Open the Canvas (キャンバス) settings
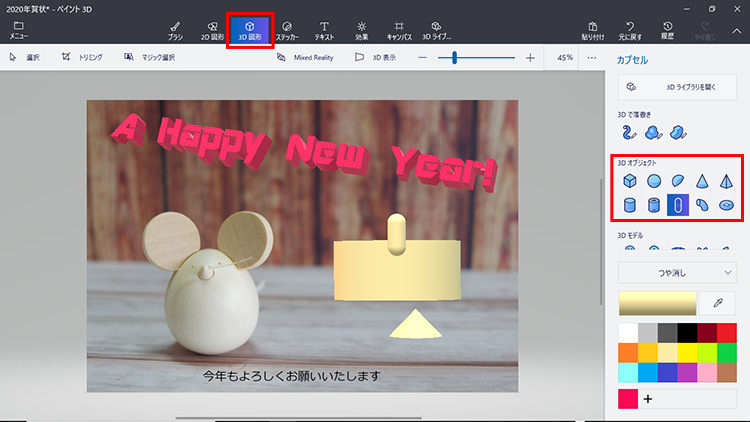Viewport: 750px width, 422px height. pos(399,29)
